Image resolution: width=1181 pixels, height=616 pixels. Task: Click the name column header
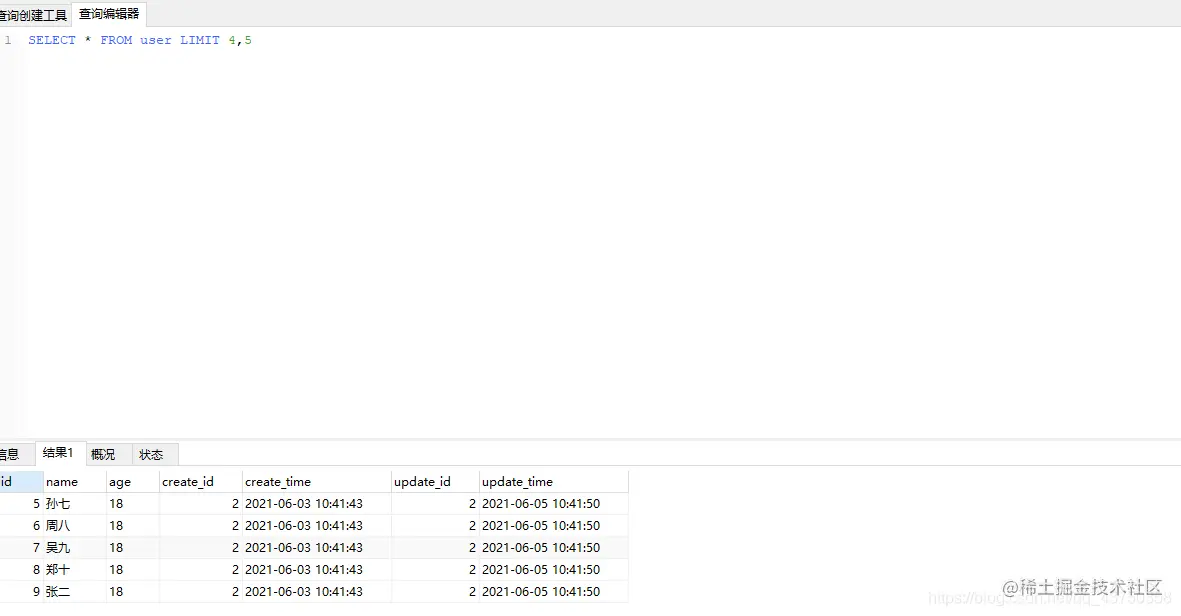pyautogui.click(x=75, y=482)
